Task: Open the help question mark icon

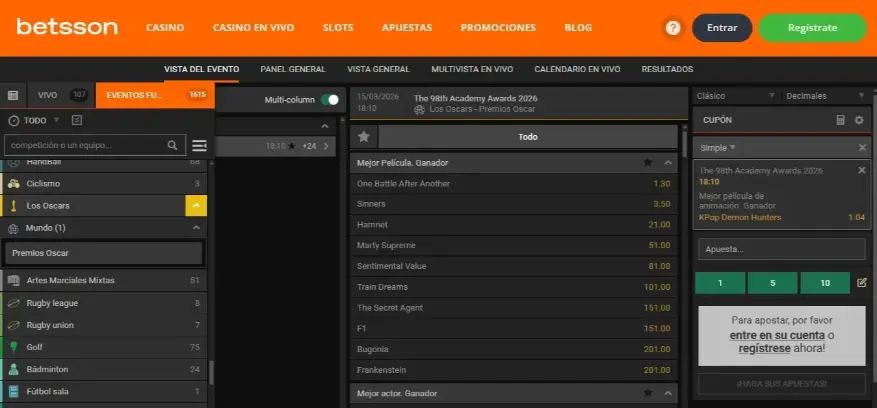Action: [673, 28]
